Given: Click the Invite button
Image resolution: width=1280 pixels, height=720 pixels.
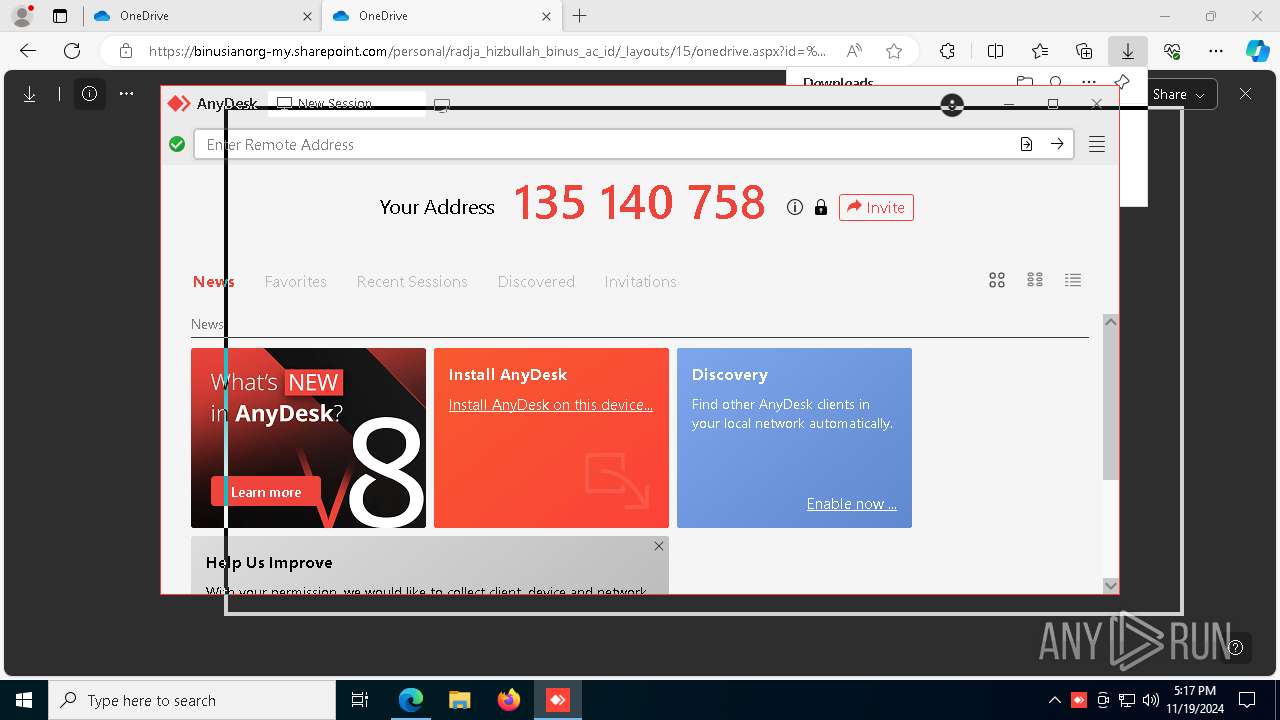Looking at the screenshot, I should [876, 207].
